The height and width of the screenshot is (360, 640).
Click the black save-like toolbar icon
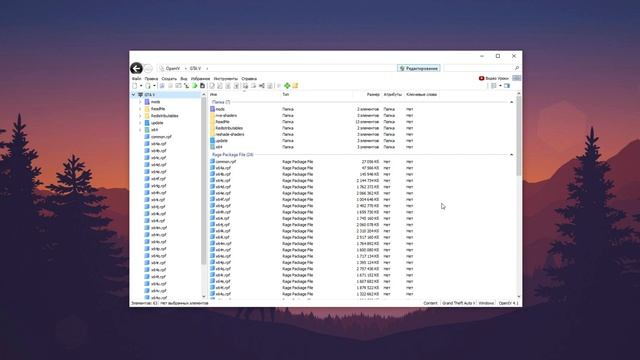[x=202, y=86]
